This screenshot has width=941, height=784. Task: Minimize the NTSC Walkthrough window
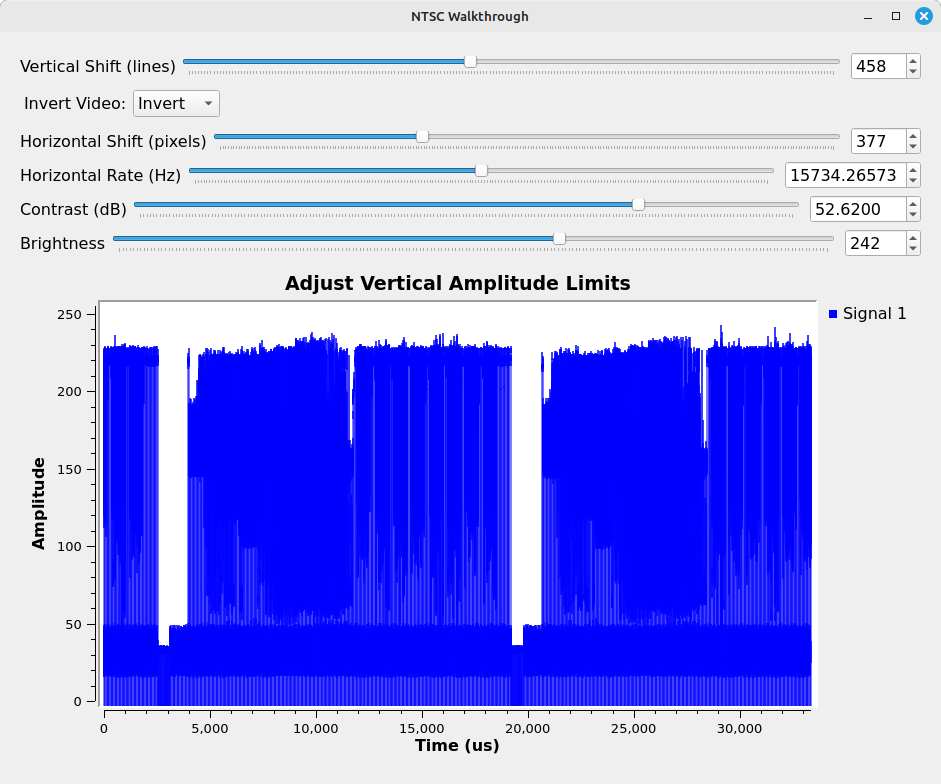(x=869, y=16)
